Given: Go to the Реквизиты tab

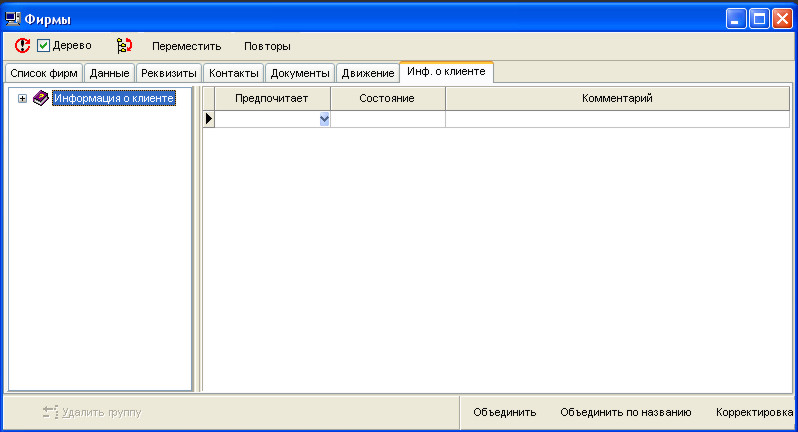Looking at the screenshot, I should click(x=168, y=73).
